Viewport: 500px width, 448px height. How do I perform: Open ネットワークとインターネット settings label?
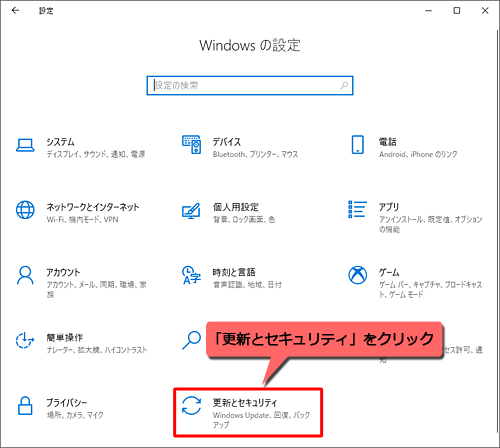[x=93, y=207]
